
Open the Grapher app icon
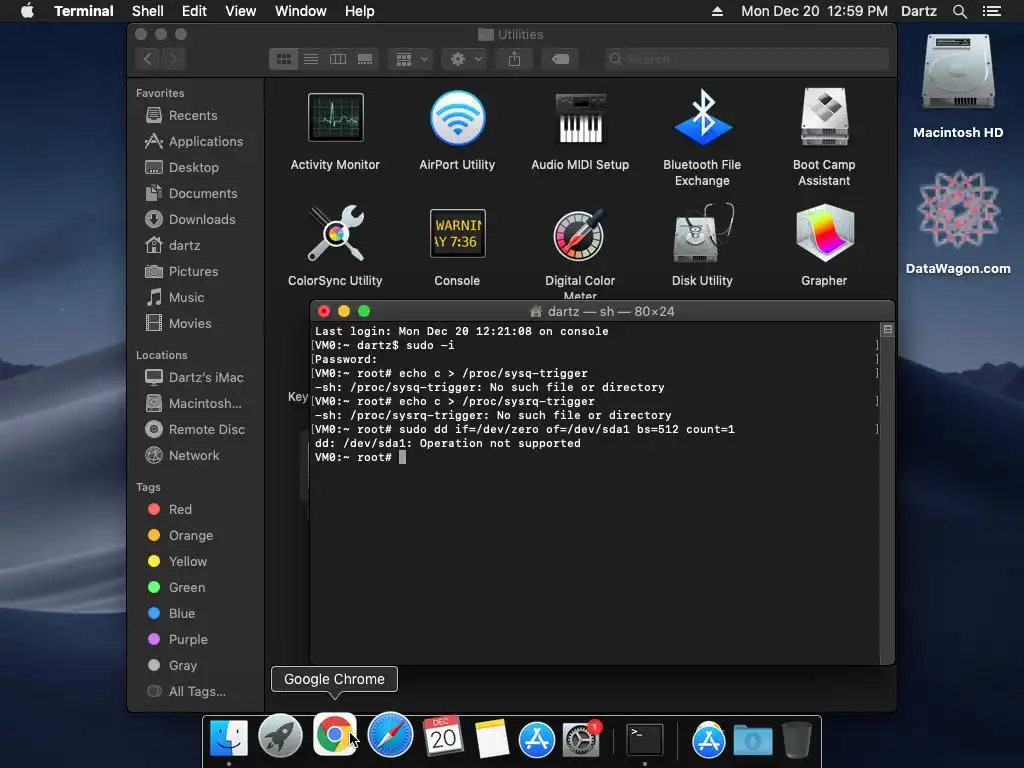[x=824, y=233]
